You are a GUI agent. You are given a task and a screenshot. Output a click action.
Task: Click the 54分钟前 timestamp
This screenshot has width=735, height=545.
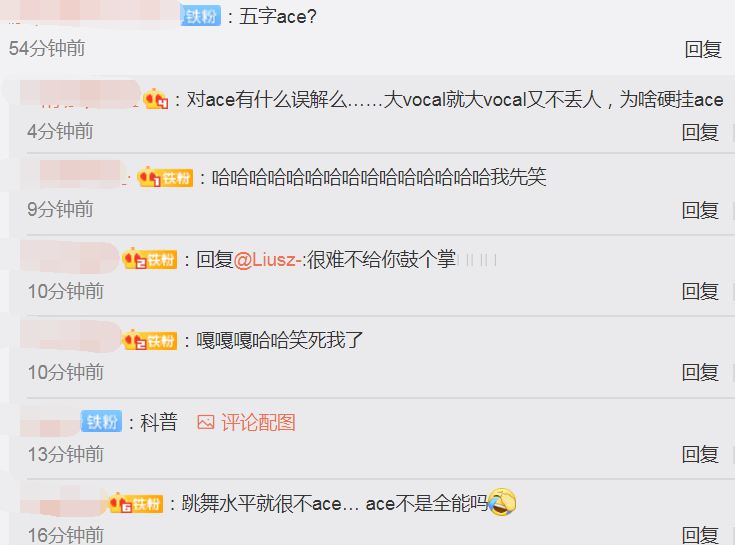(x=47, y=48)
